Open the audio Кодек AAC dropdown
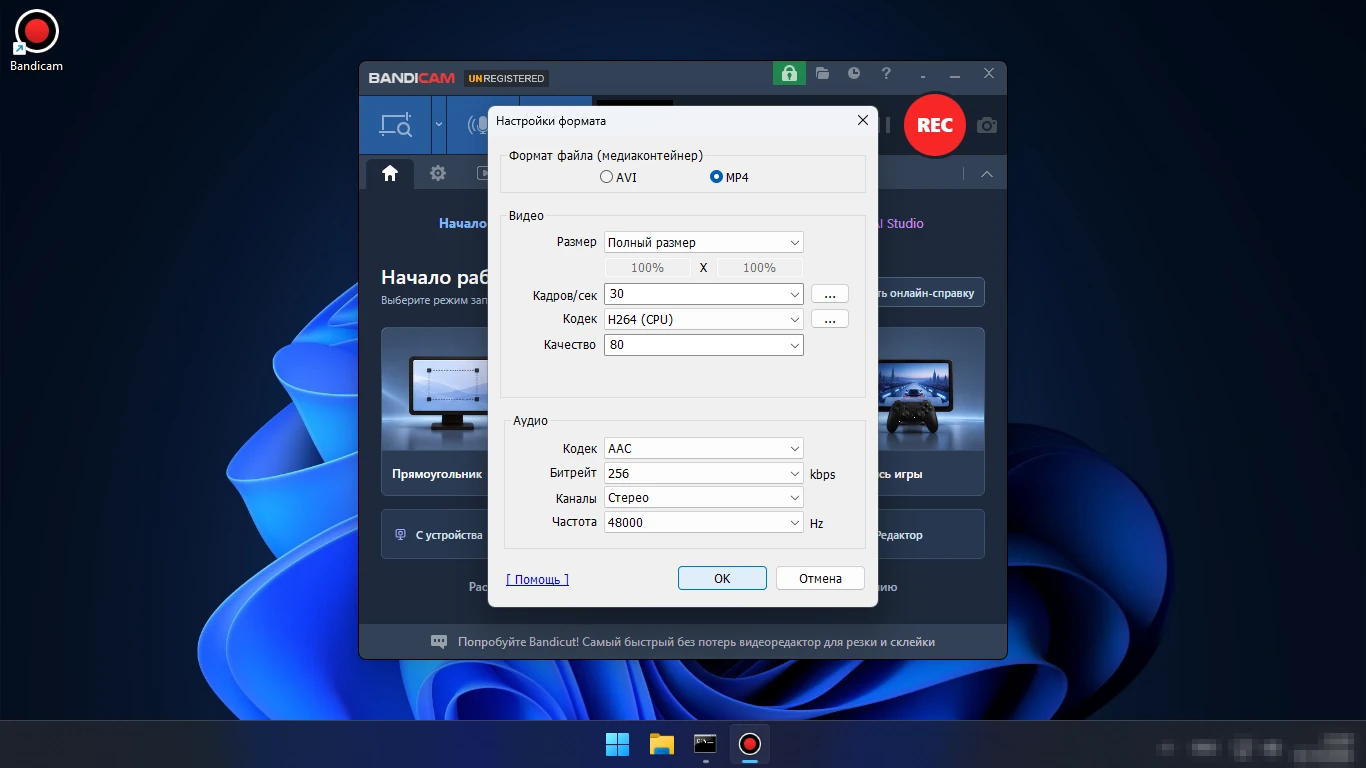Viewport: 1366px width, 768px height. coord(704,449)
